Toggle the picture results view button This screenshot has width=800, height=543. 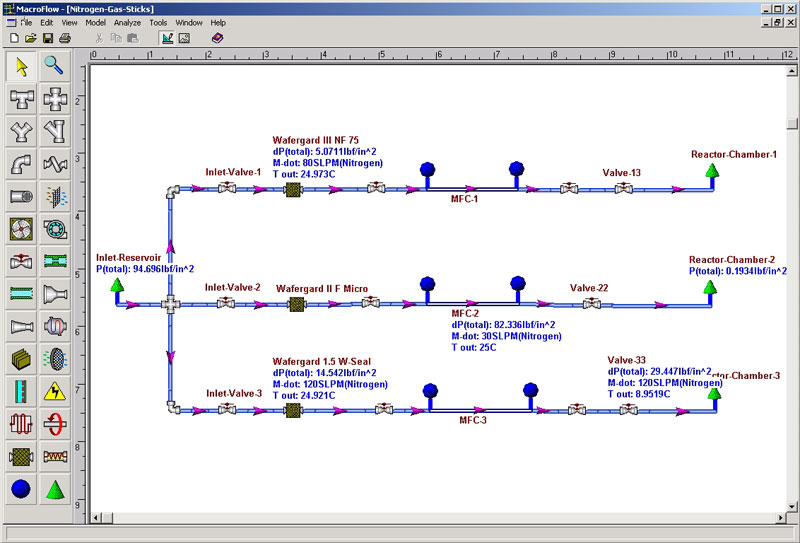(184, 38)
